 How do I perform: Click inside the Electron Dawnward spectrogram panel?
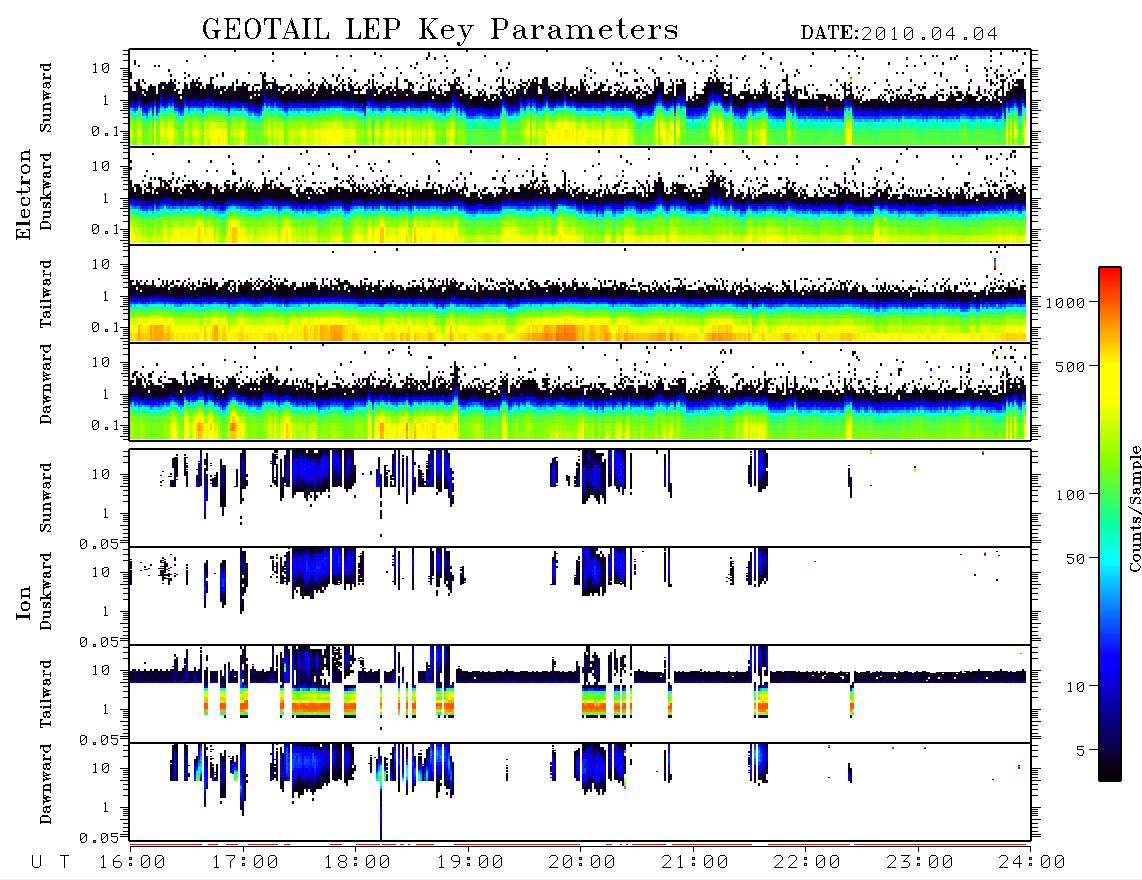[580, 392]
